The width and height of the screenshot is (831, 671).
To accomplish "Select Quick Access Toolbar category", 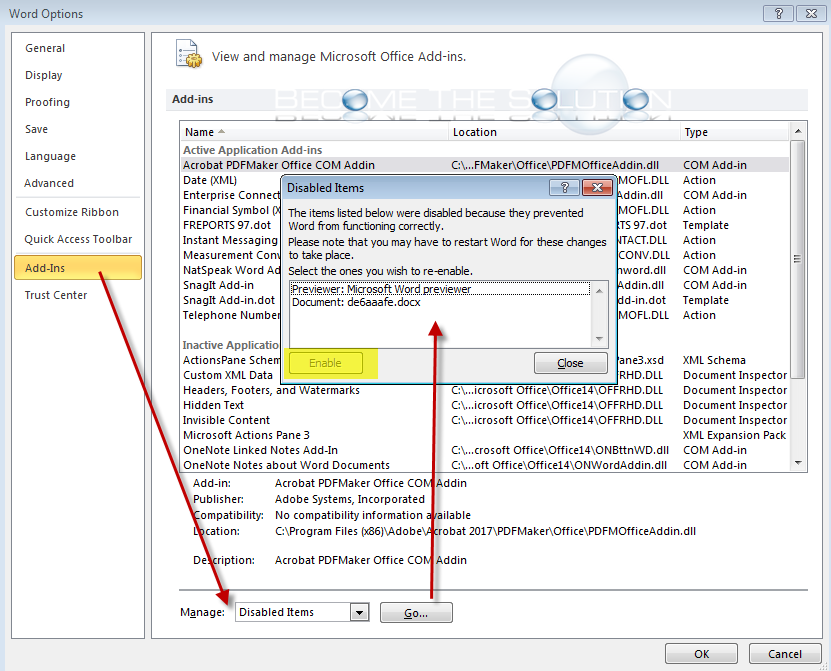I will 78,240.
